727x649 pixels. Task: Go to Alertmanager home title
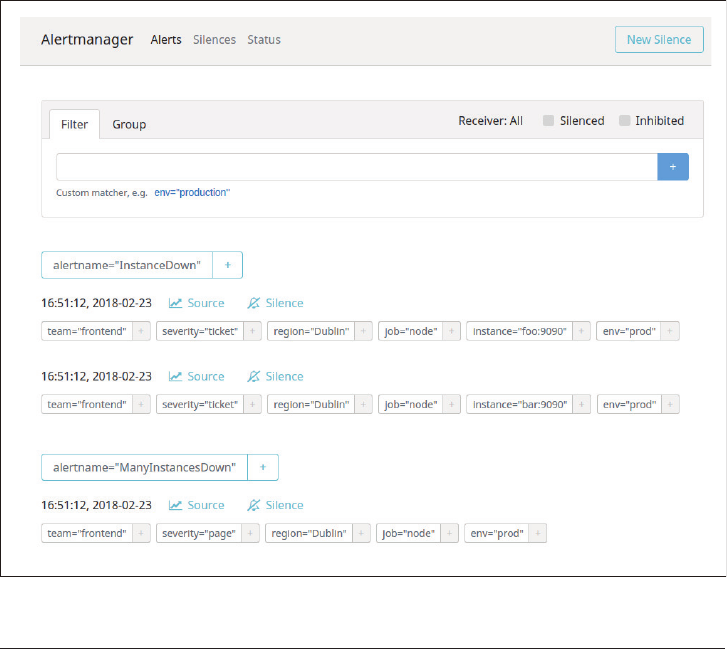point(87,39)
